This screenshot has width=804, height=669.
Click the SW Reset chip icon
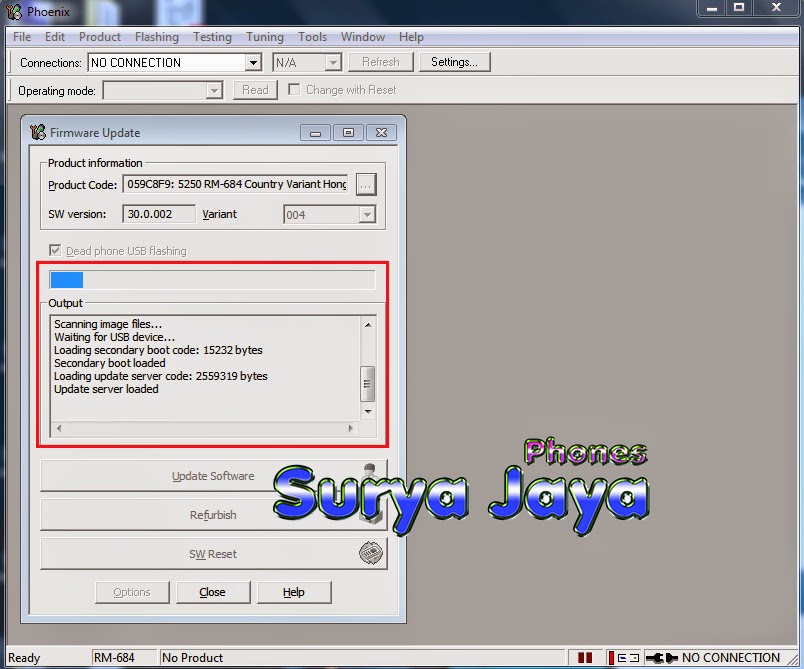pos(371,553)
